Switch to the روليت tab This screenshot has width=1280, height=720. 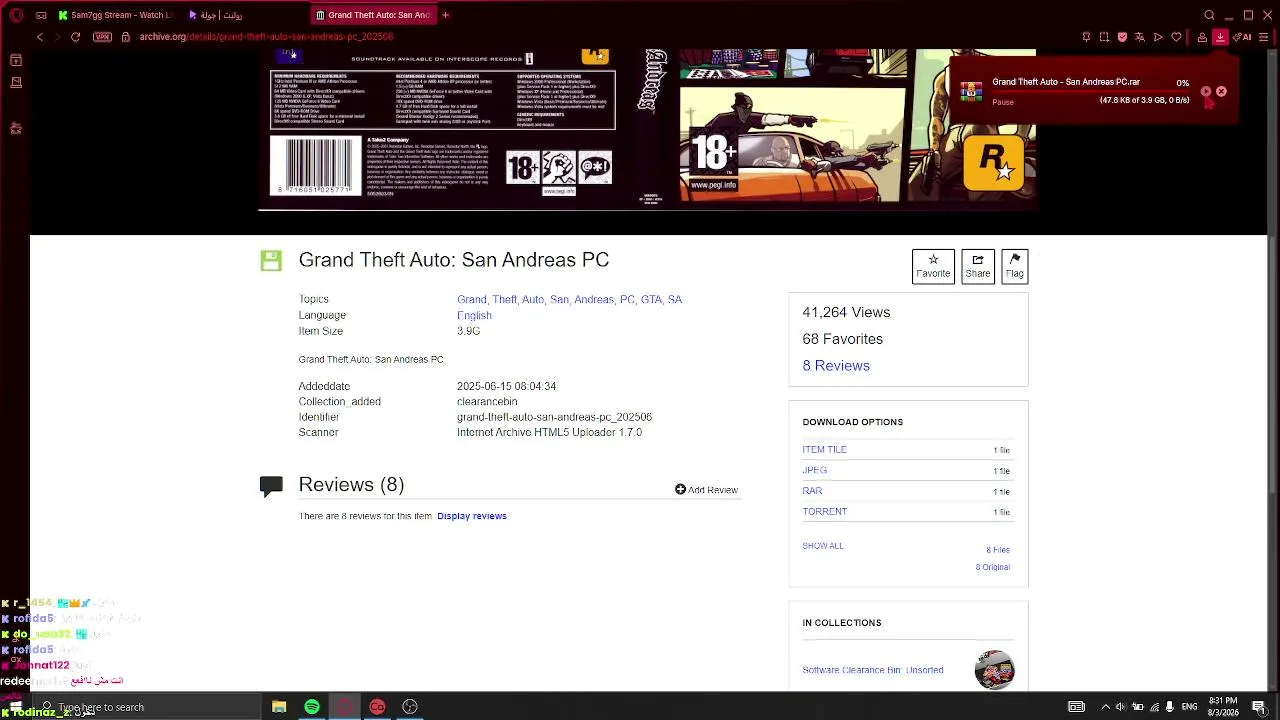[215, 15]
